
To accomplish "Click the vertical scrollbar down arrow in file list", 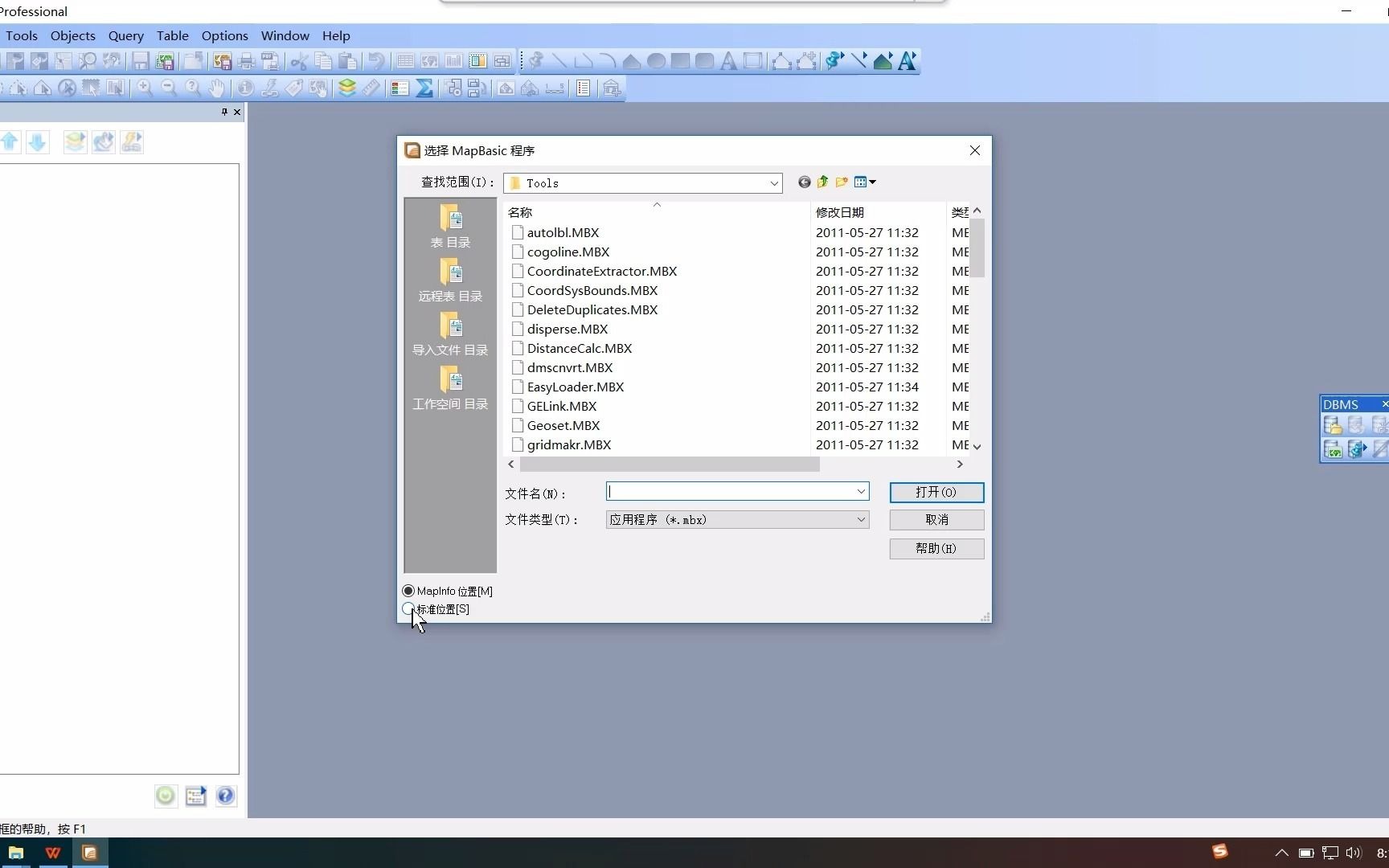I will pos(977,447).
